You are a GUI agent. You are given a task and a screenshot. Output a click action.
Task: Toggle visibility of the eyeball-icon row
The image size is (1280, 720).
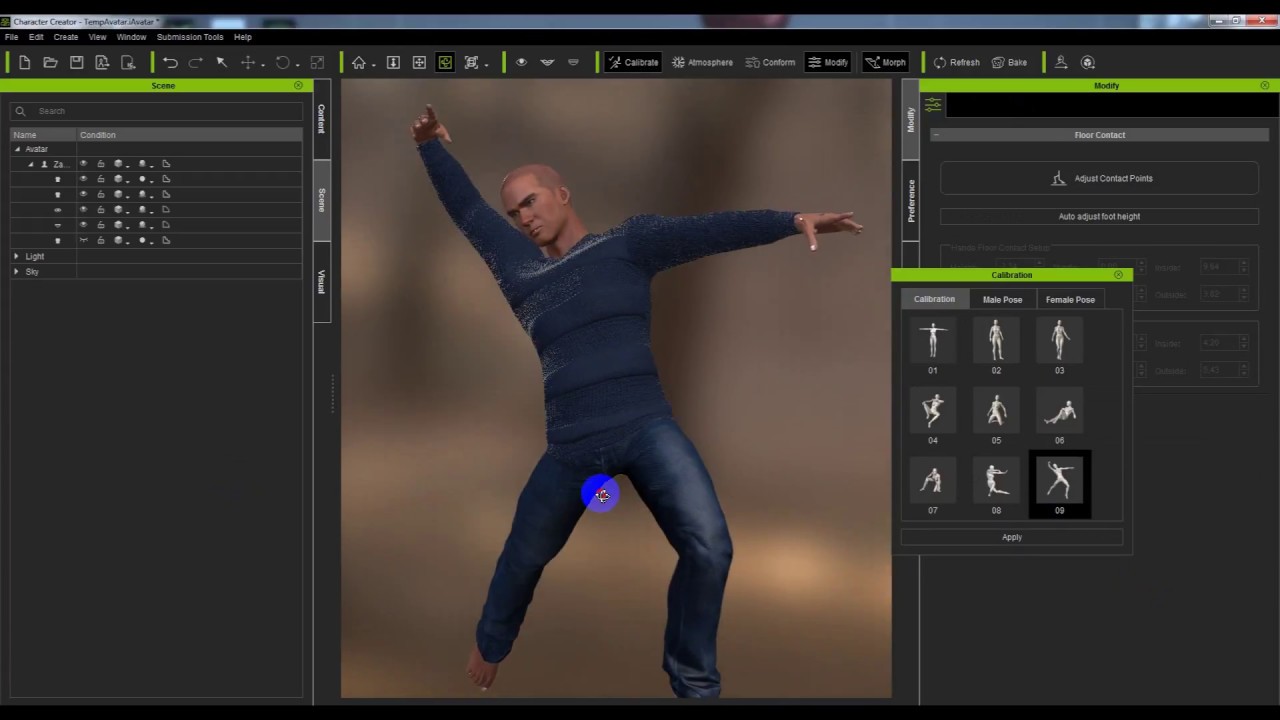[x=83, y=210]
